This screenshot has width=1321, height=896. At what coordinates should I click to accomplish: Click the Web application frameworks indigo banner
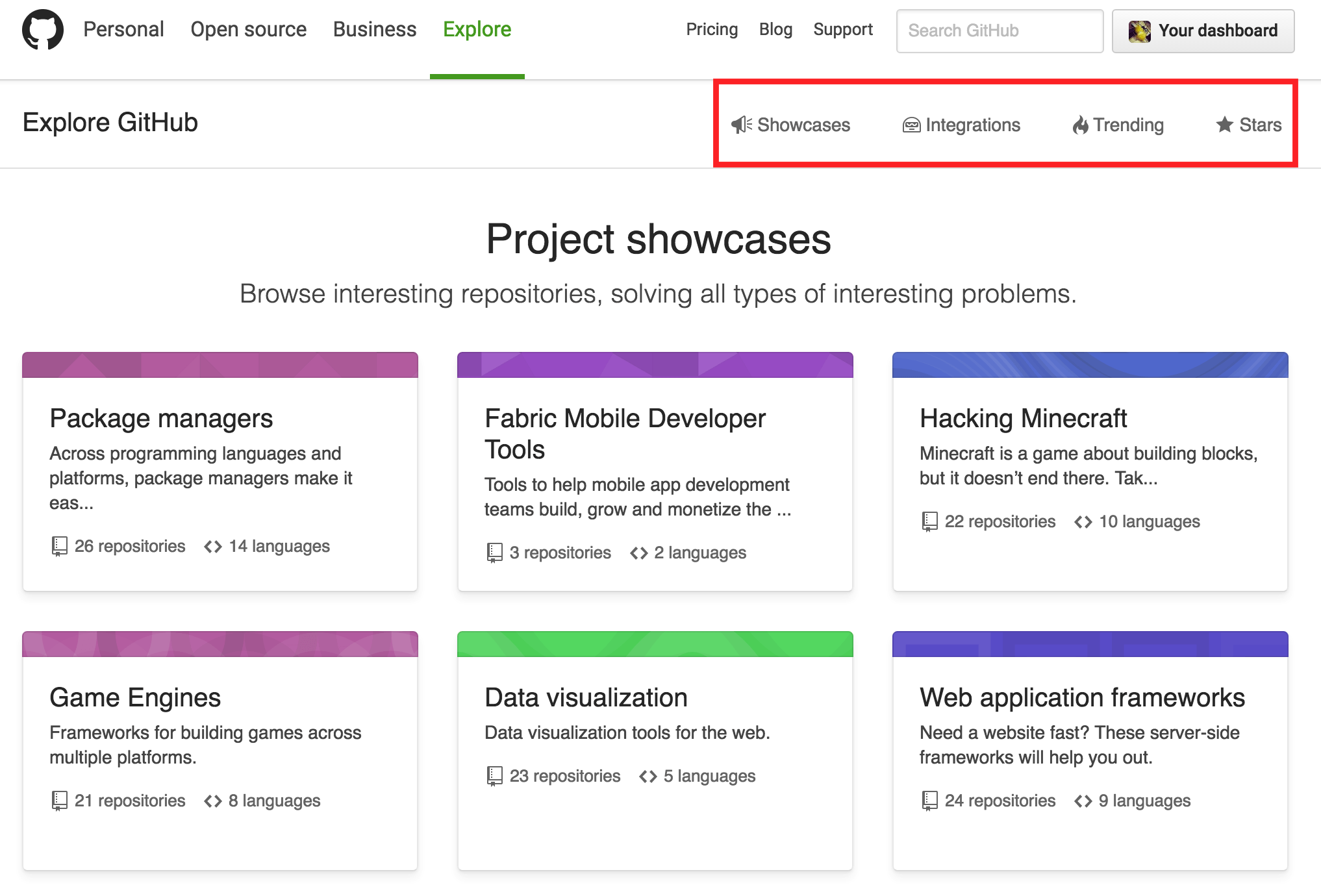(1090, 644)
